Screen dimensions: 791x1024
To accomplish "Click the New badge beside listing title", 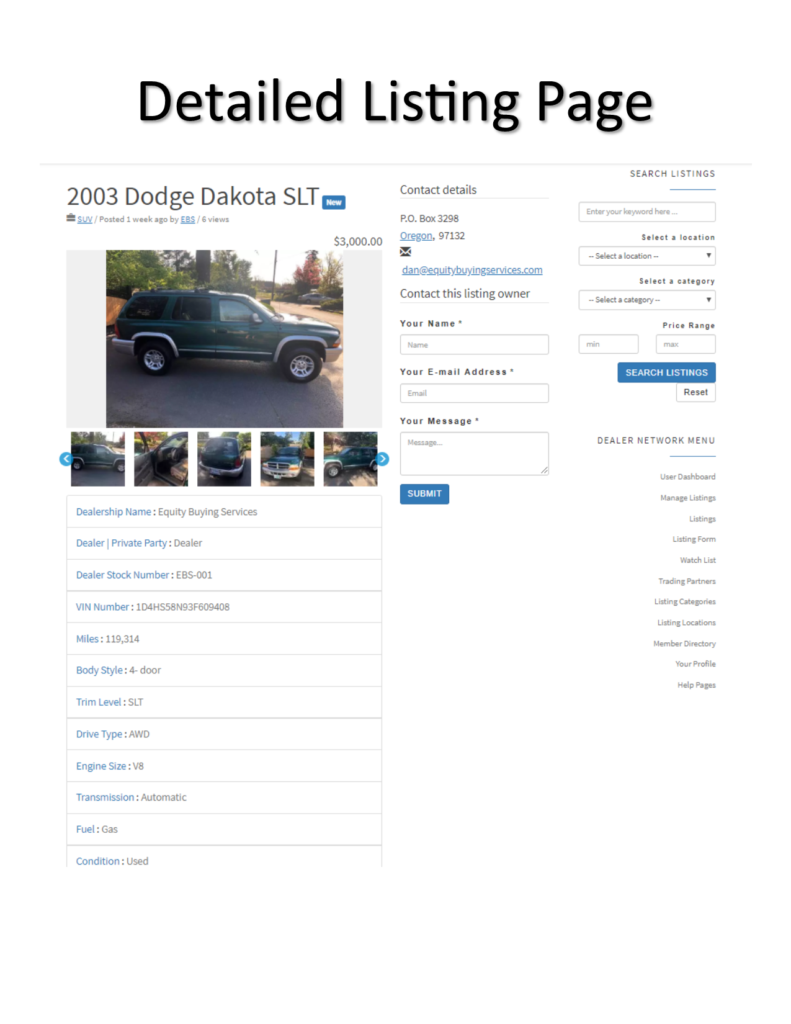I will point(334,202).
